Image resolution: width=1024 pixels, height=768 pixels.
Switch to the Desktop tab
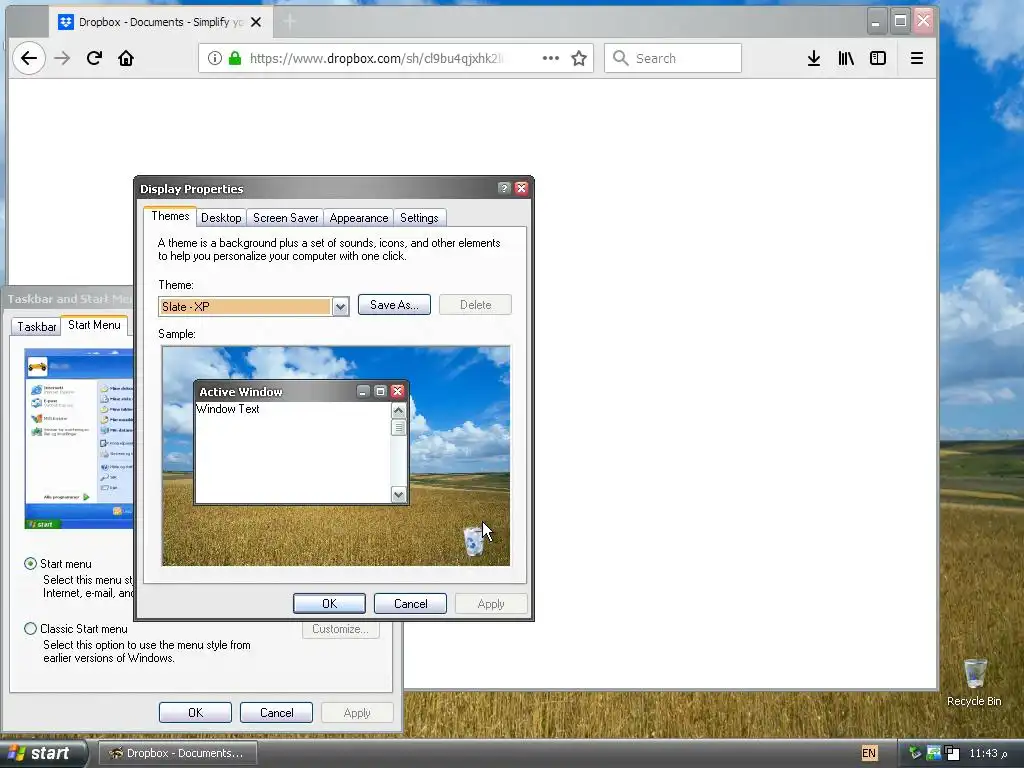(x=221, y=217)
